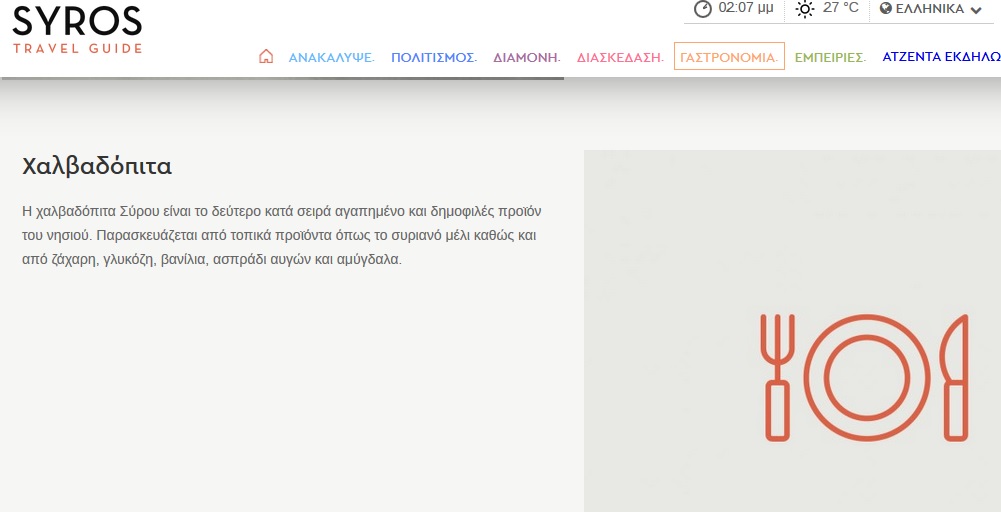
Task: Click the sun weather icon
Action: (804, 9)
